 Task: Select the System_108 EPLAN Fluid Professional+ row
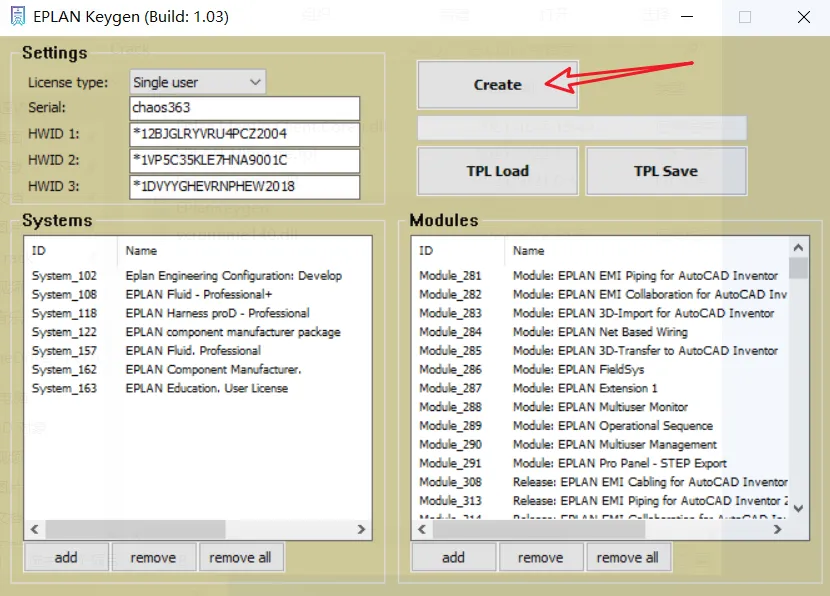point(197,294)
